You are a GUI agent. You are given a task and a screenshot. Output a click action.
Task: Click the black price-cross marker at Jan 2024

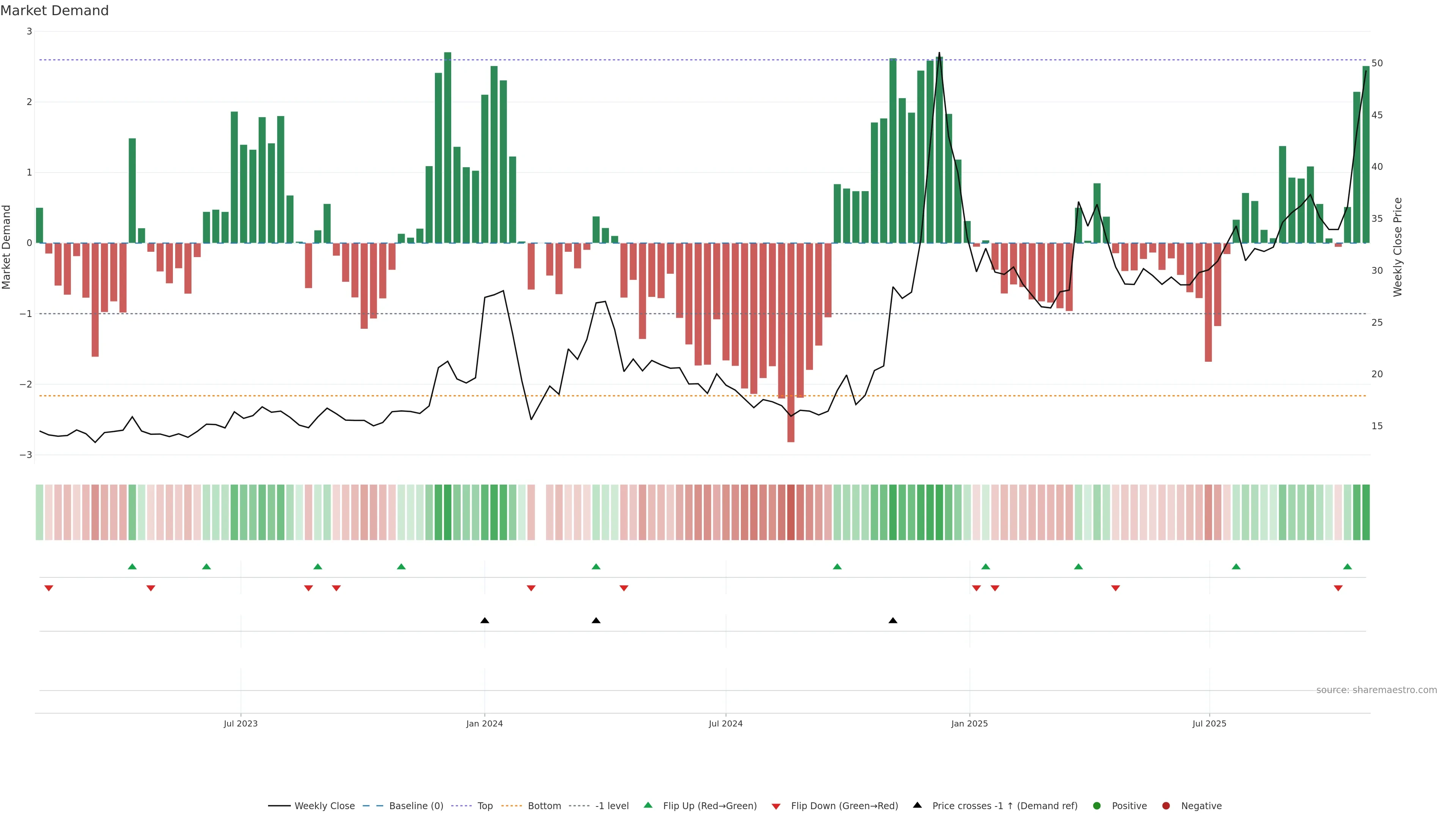click(485, 621)
